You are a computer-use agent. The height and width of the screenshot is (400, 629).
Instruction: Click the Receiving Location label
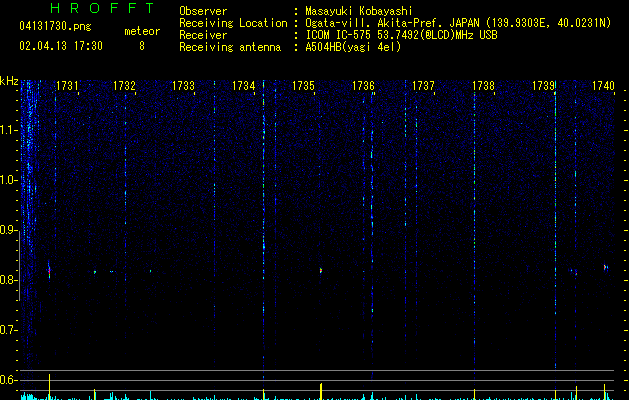[233, 23]
